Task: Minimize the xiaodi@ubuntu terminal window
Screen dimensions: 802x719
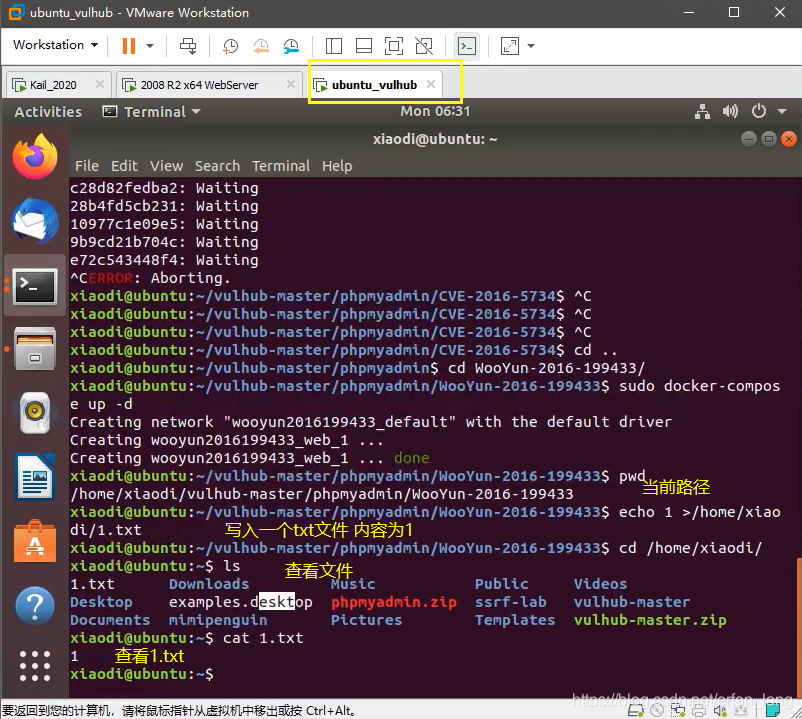Action: [749, 139]
